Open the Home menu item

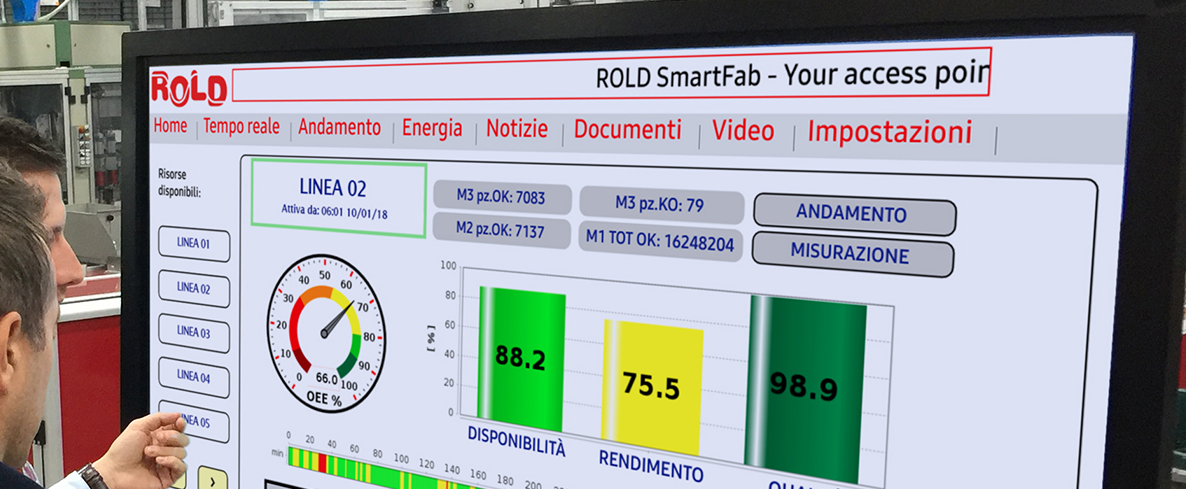pos(170,125)
